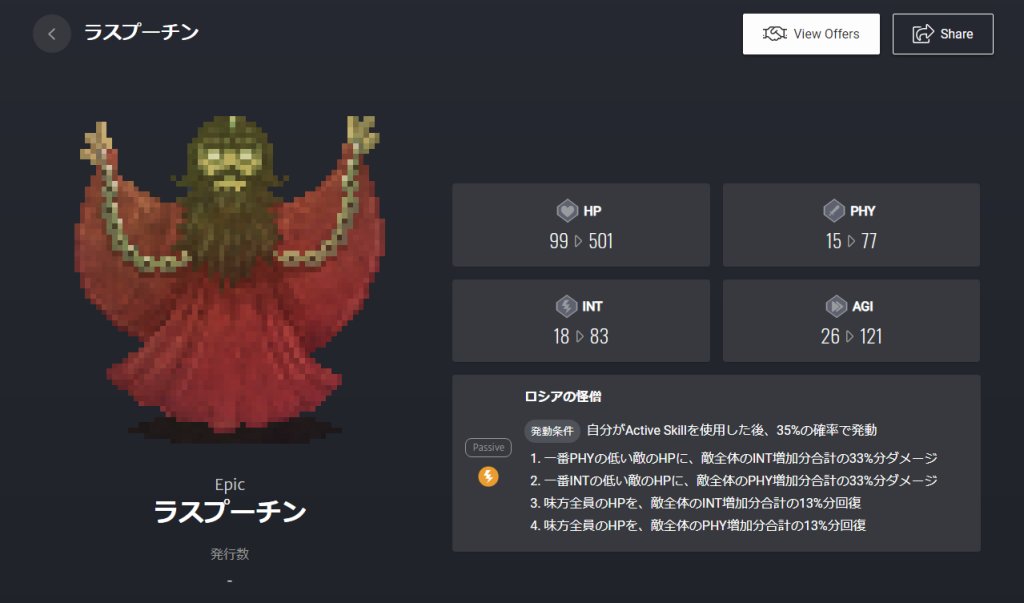Click the 発行数 issue count label
Viewport: 1024px width, 603px height.
click(x=230, y=554)
